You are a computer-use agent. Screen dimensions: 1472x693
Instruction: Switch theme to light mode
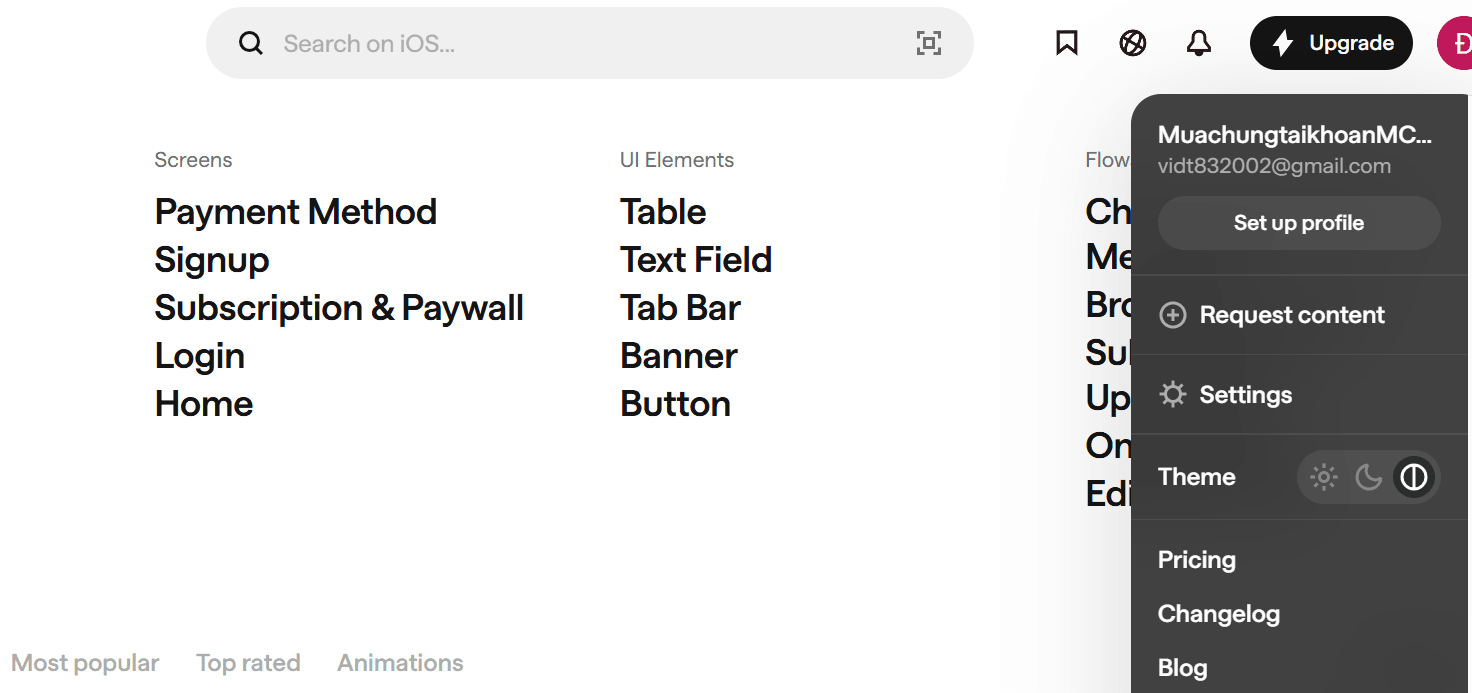1324,477
